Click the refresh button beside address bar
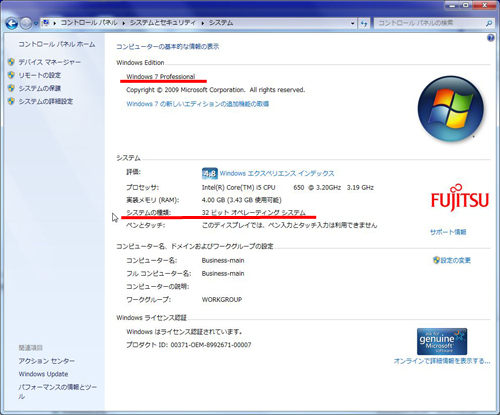The height and width of the screenshot is (415, 500). tap(364, 23)
